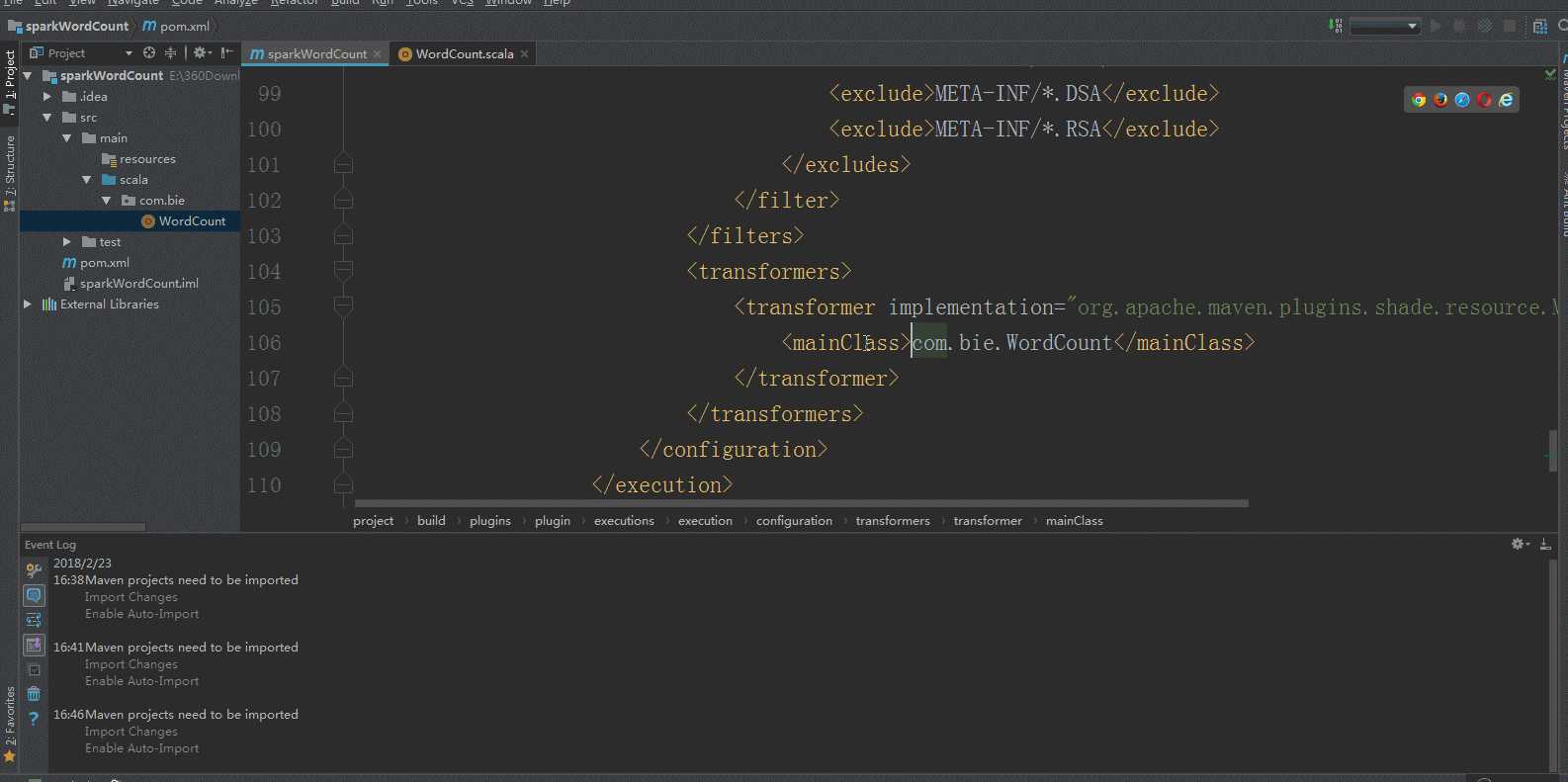
Task: Click the Event Log vertical scrollbar
Action: tap(1554, 664)
